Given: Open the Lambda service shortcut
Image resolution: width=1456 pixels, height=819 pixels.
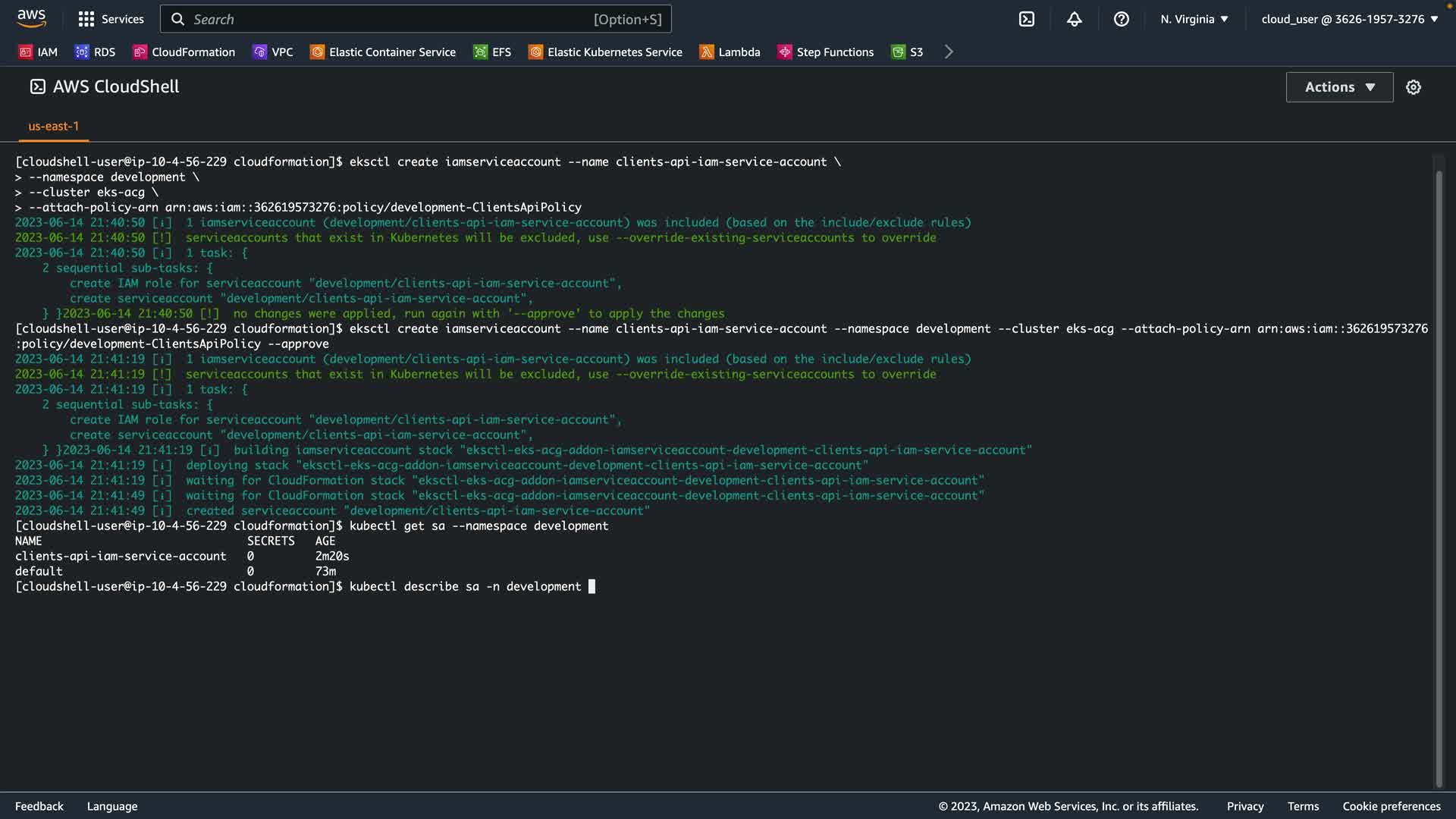Looking at the screenshot, I should 730,52.
